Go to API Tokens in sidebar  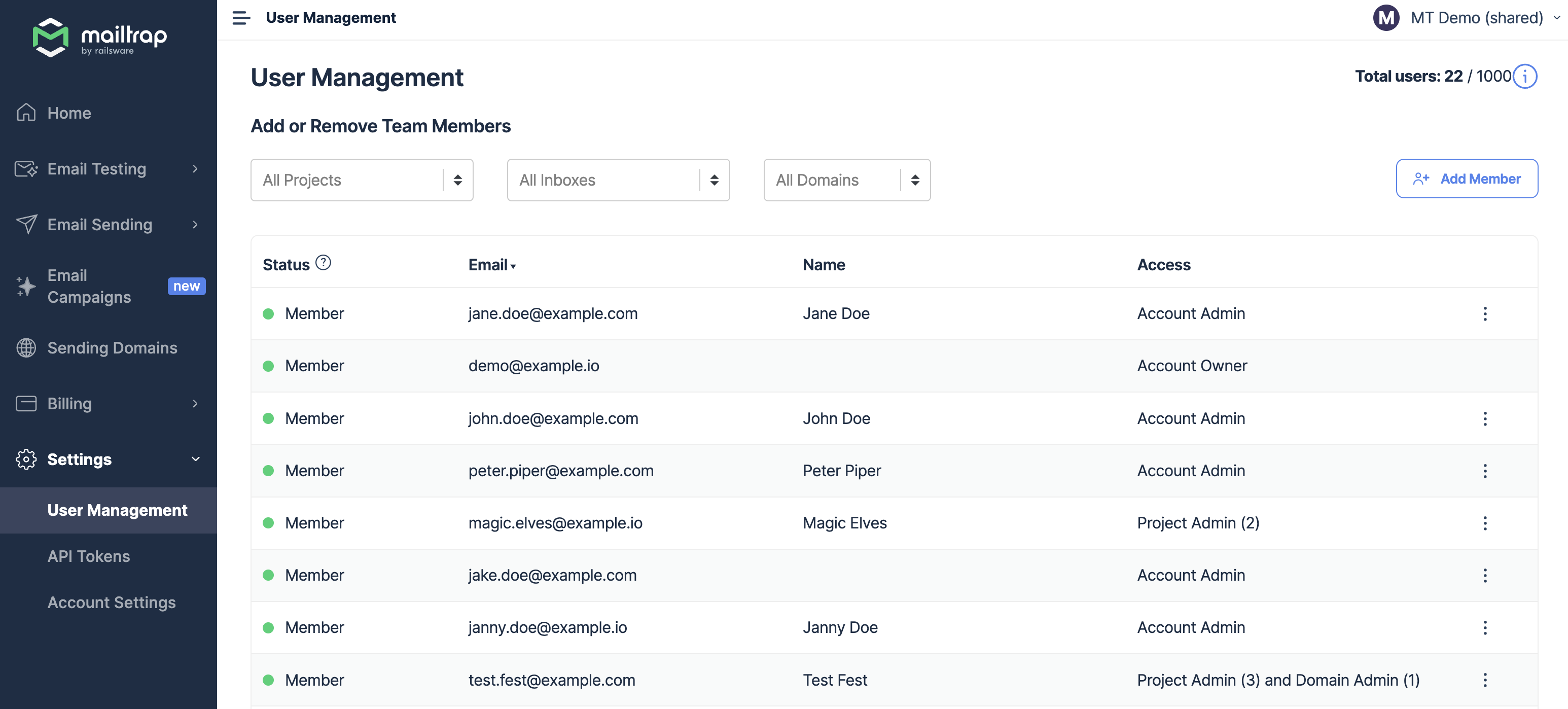(89, 556)
